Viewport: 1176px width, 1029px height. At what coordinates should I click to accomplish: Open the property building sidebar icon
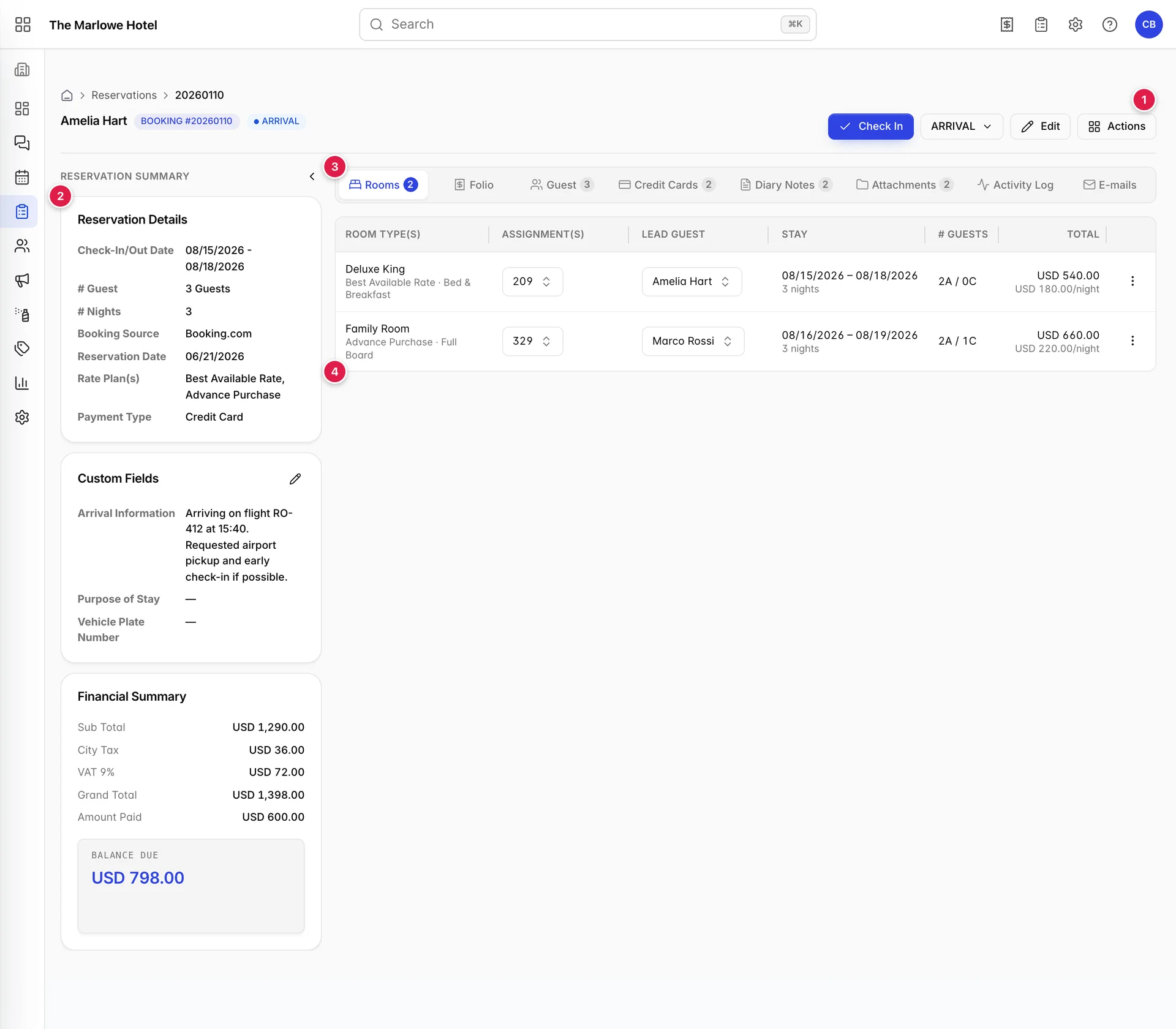[22, 69]
